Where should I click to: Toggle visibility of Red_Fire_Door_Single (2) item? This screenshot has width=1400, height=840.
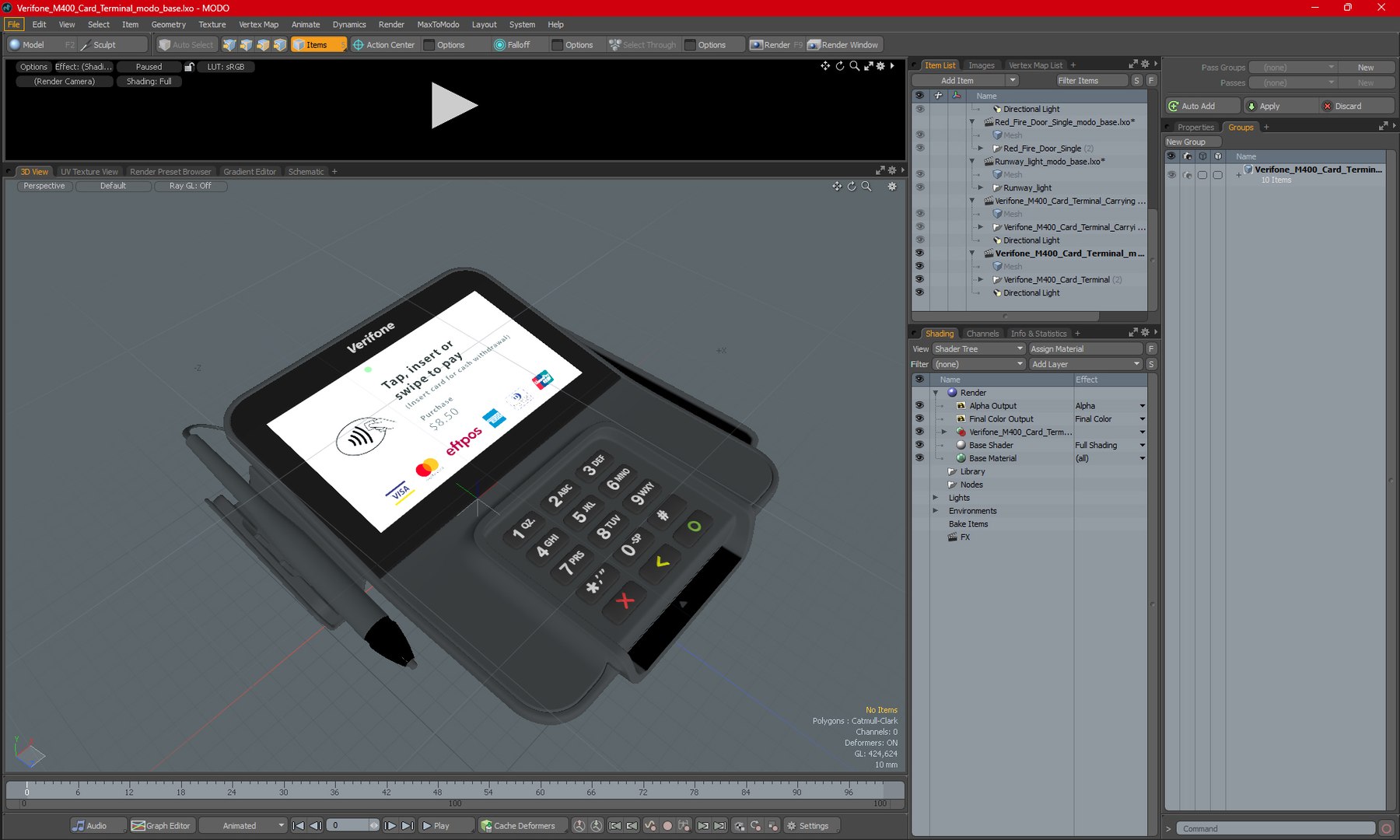(x=919, y=148)
